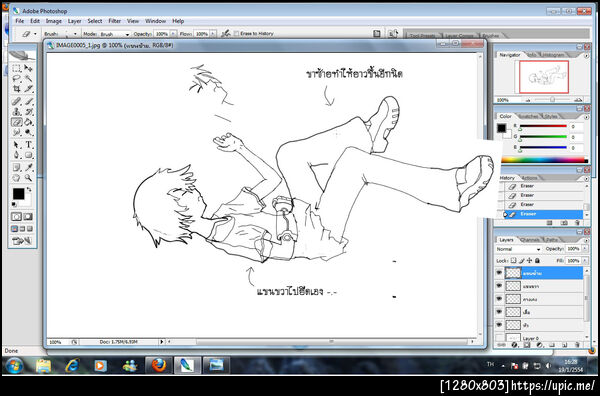Screen dimensions: 600x396
Task: Click the Color panel foreground black swatch
Action: [x=501, y=128]
